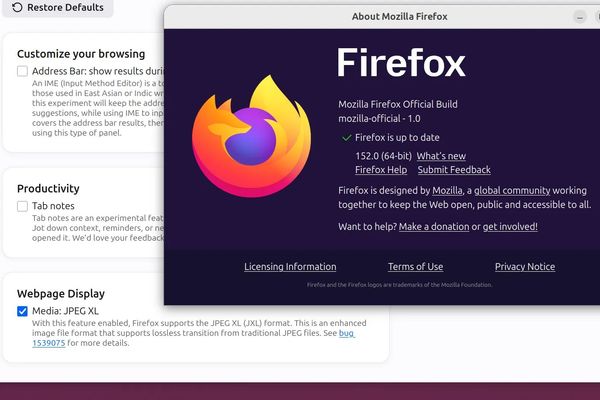Uncheck the Media: JPEG XL checkbox

(x=22, y=311)
